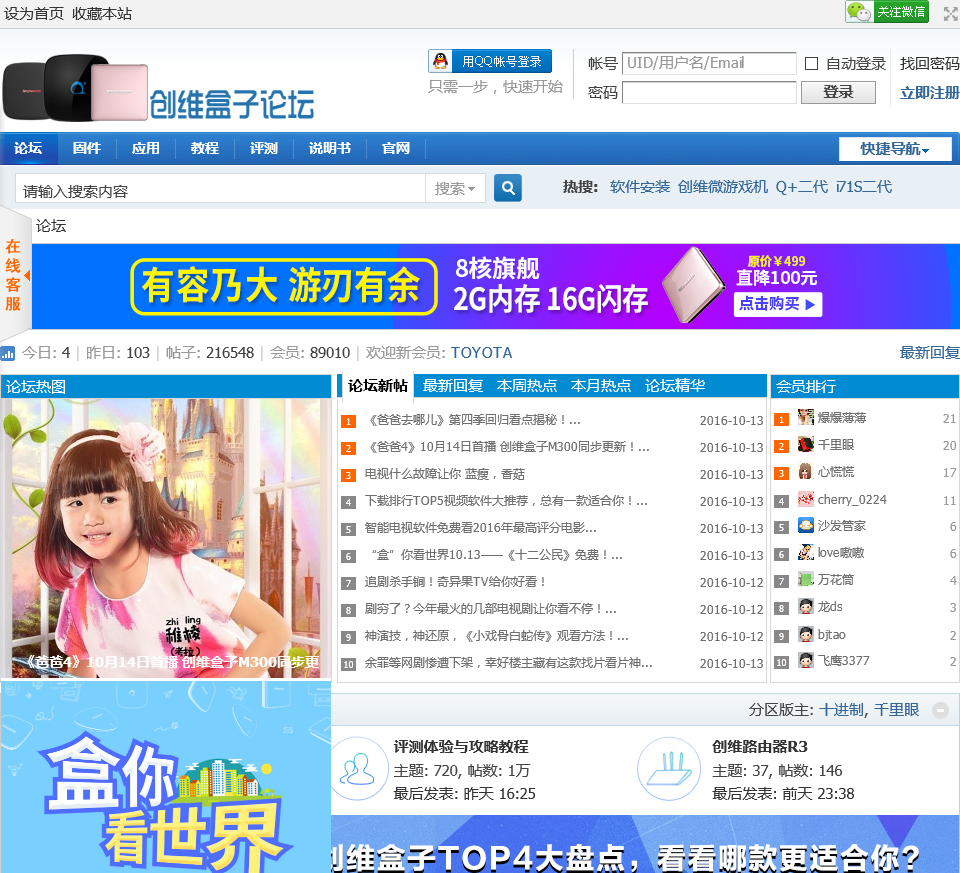Click the 立即注册 link
Viewport: 960px width, 873px height.
(x=929, y=93)
